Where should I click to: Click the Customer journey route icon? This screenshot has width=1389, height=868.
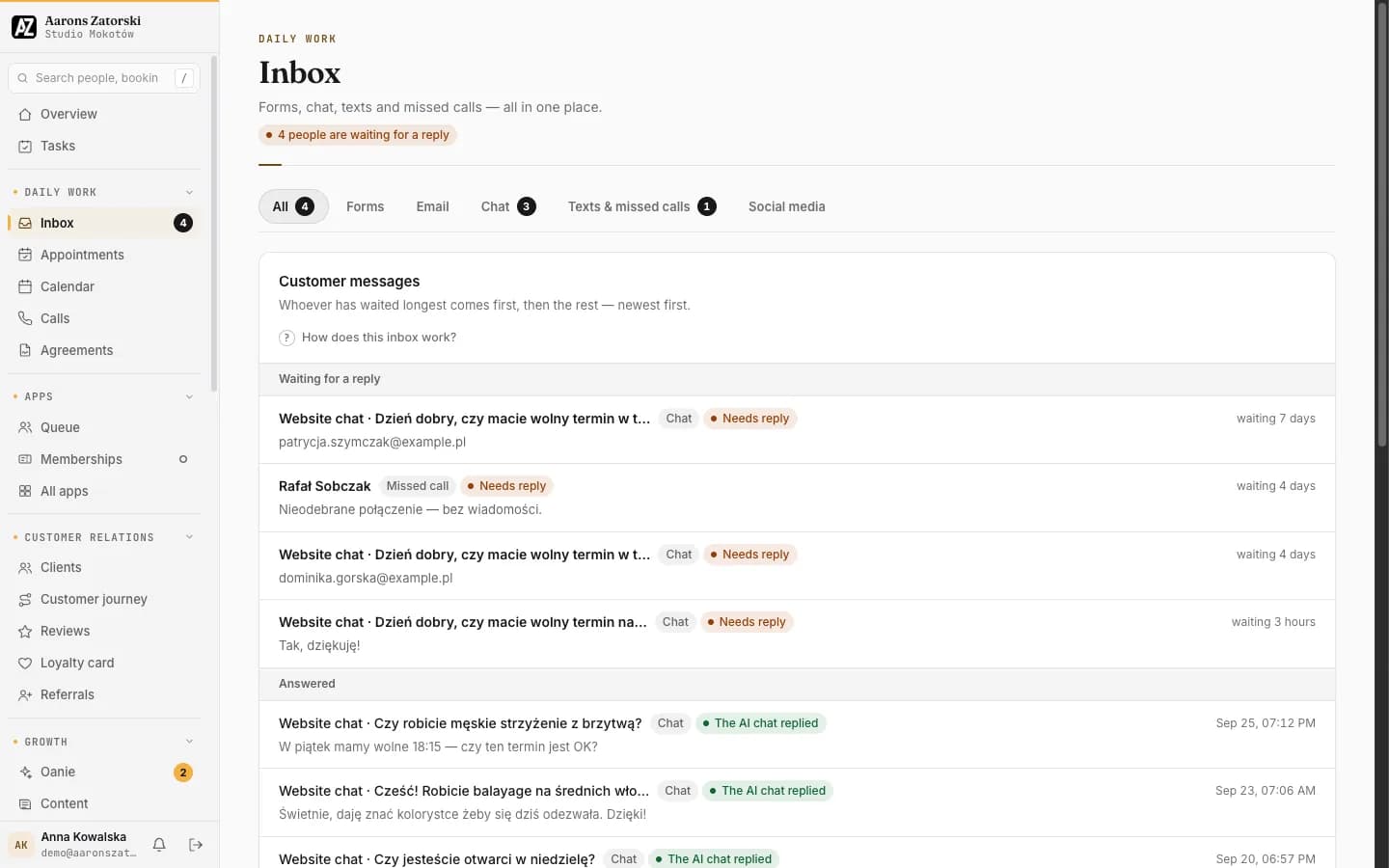(x=25, y=599)
